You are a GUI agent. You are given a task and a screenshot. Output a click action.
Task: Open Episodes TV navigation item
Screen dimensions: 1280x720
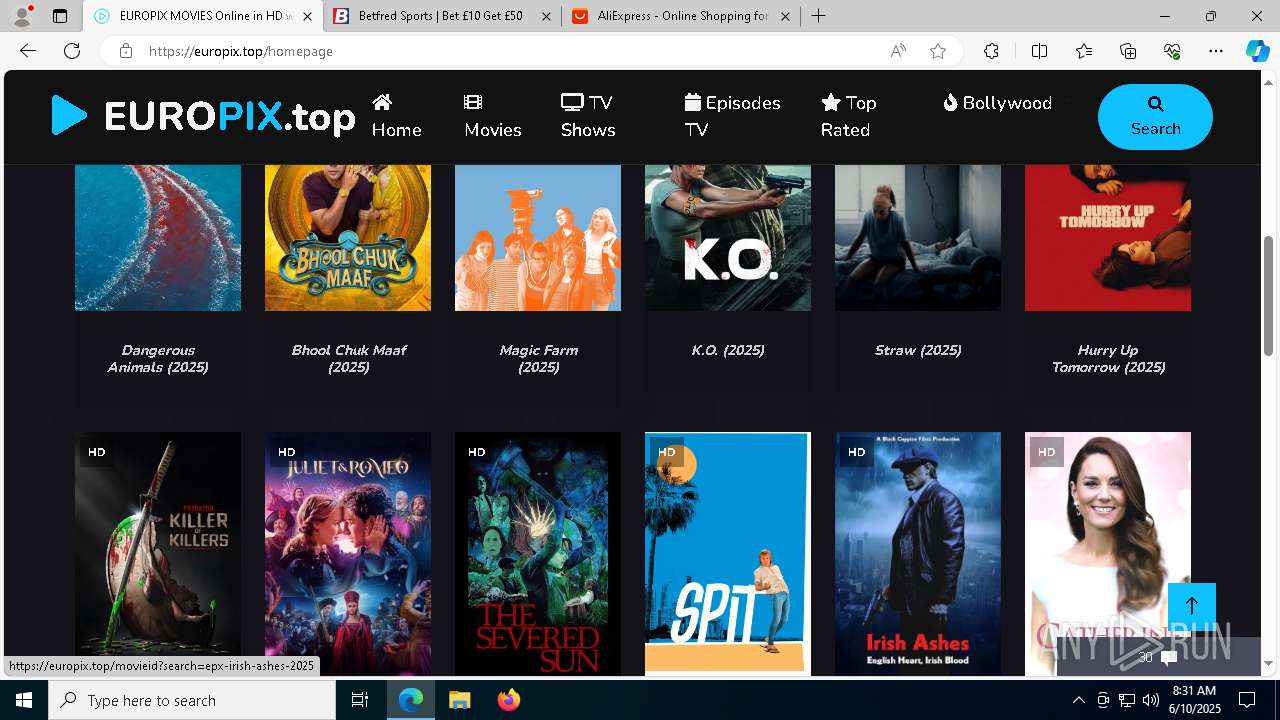733,116
